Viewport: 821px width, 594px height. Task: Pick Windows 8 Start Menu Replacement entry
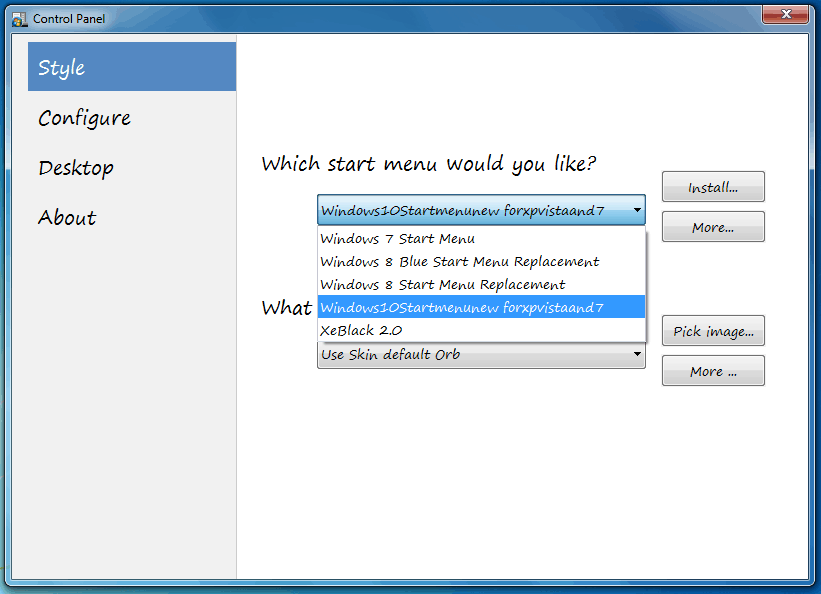(x=481, y=284)
